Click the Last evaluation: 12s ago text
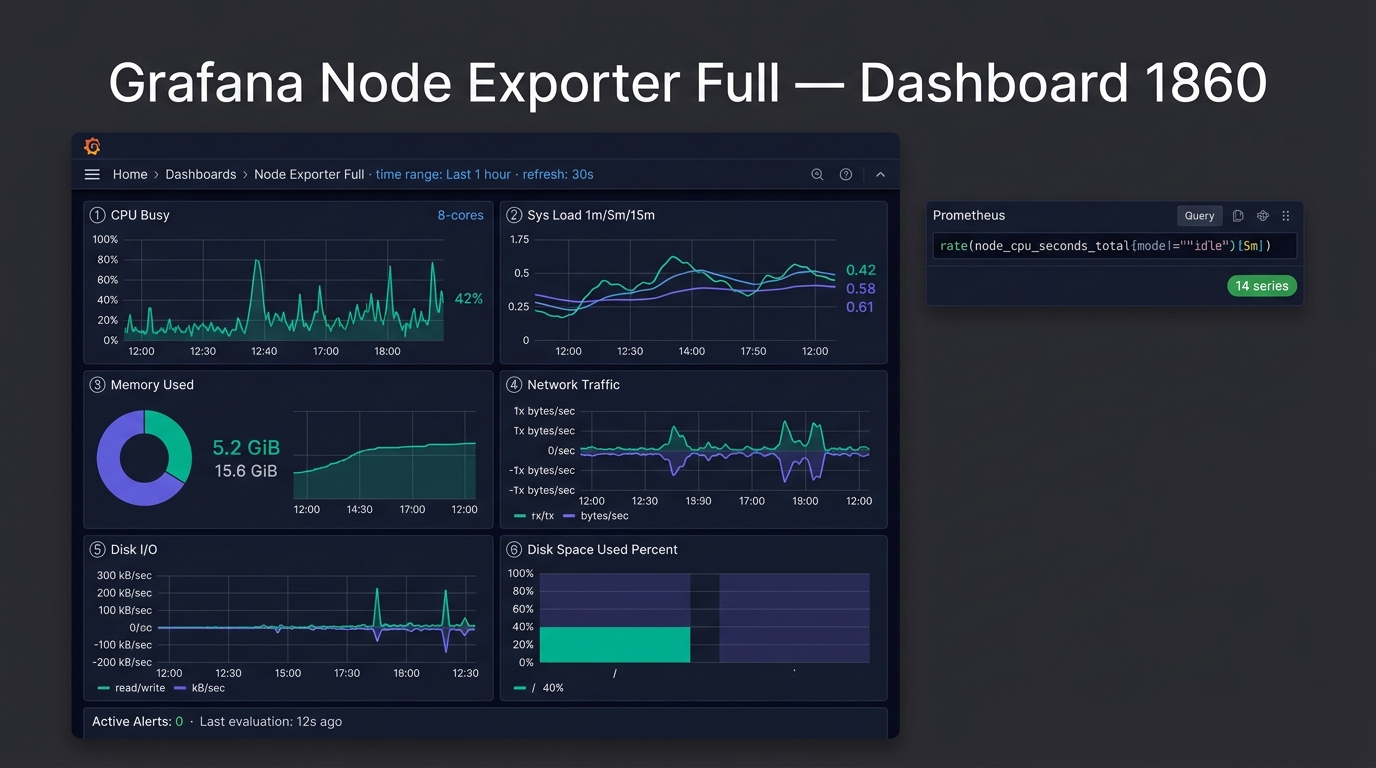 click(x=271, y=722)
